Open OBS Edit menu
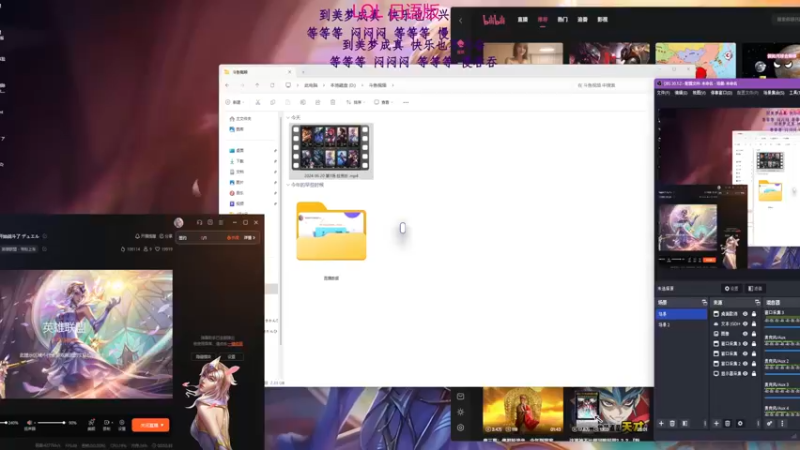This screenshot has width=800, height=450. [x=681, y=93]
